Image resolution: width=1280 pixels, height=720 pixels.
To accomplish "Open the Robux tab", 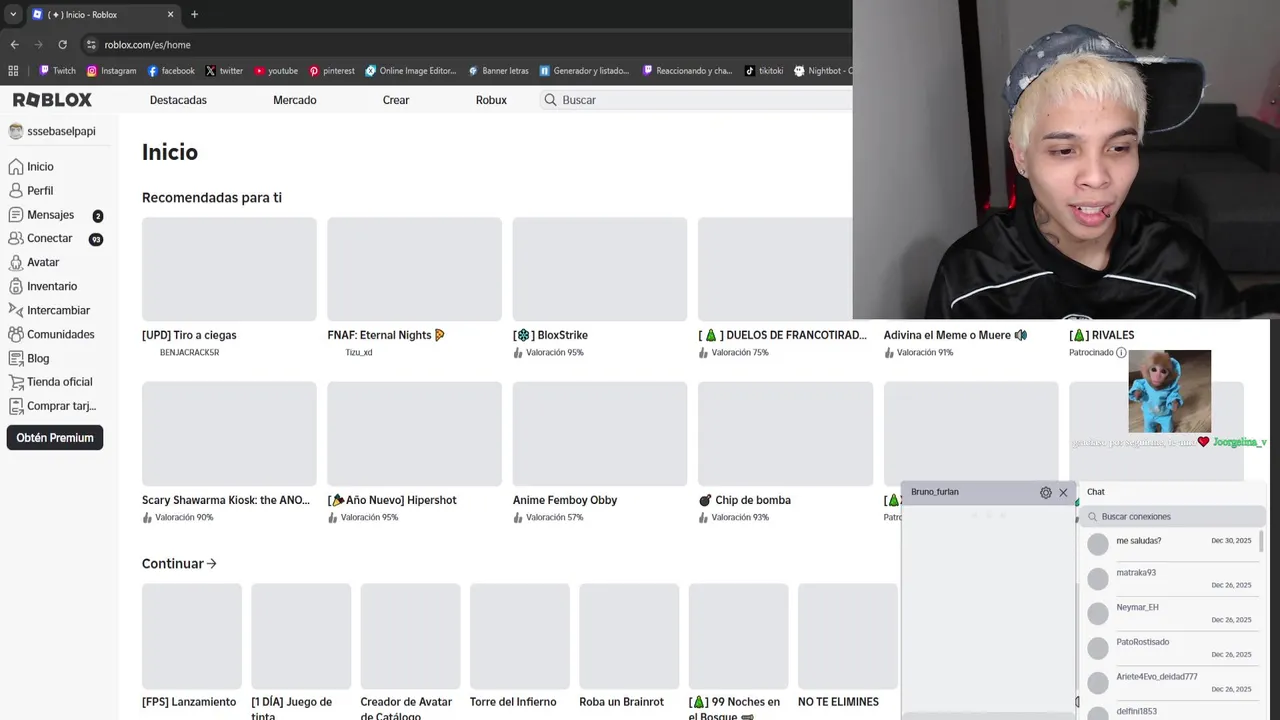I will [491, 100].
